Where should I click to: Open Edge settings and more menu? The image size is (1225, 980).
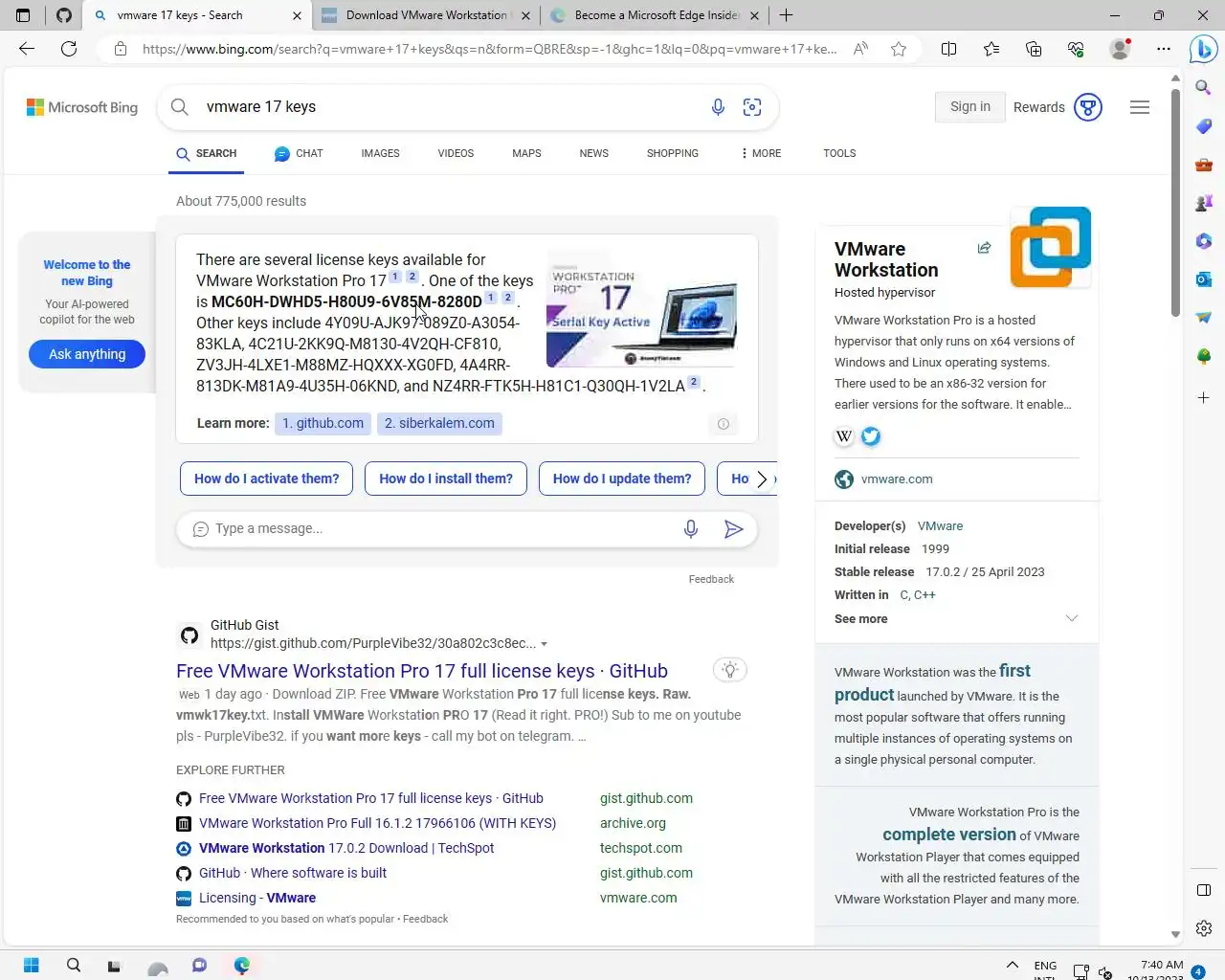point(1163,49)
